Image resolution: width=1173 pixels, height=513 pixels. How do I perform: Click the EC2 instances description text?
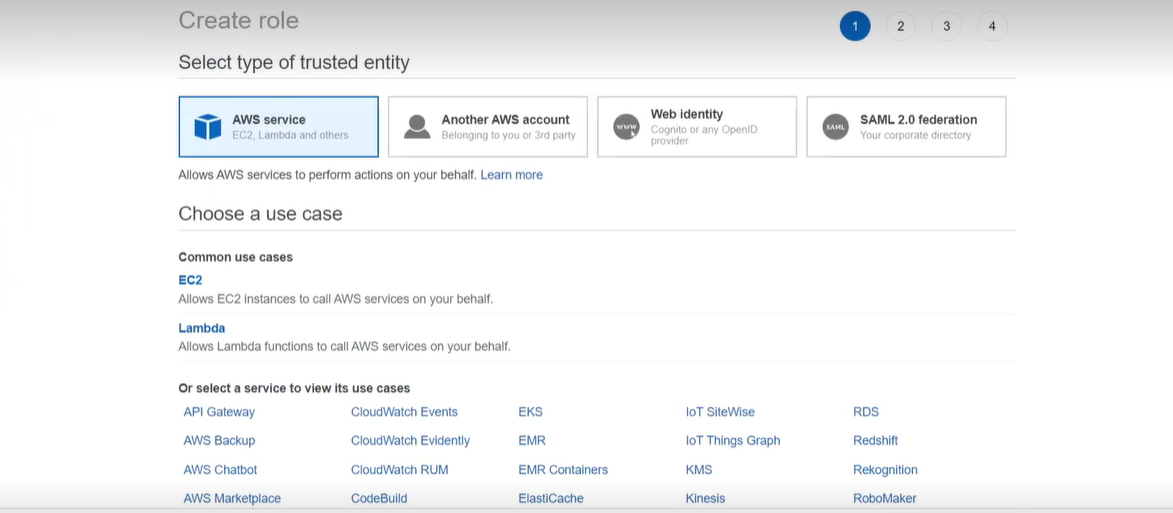336,299
